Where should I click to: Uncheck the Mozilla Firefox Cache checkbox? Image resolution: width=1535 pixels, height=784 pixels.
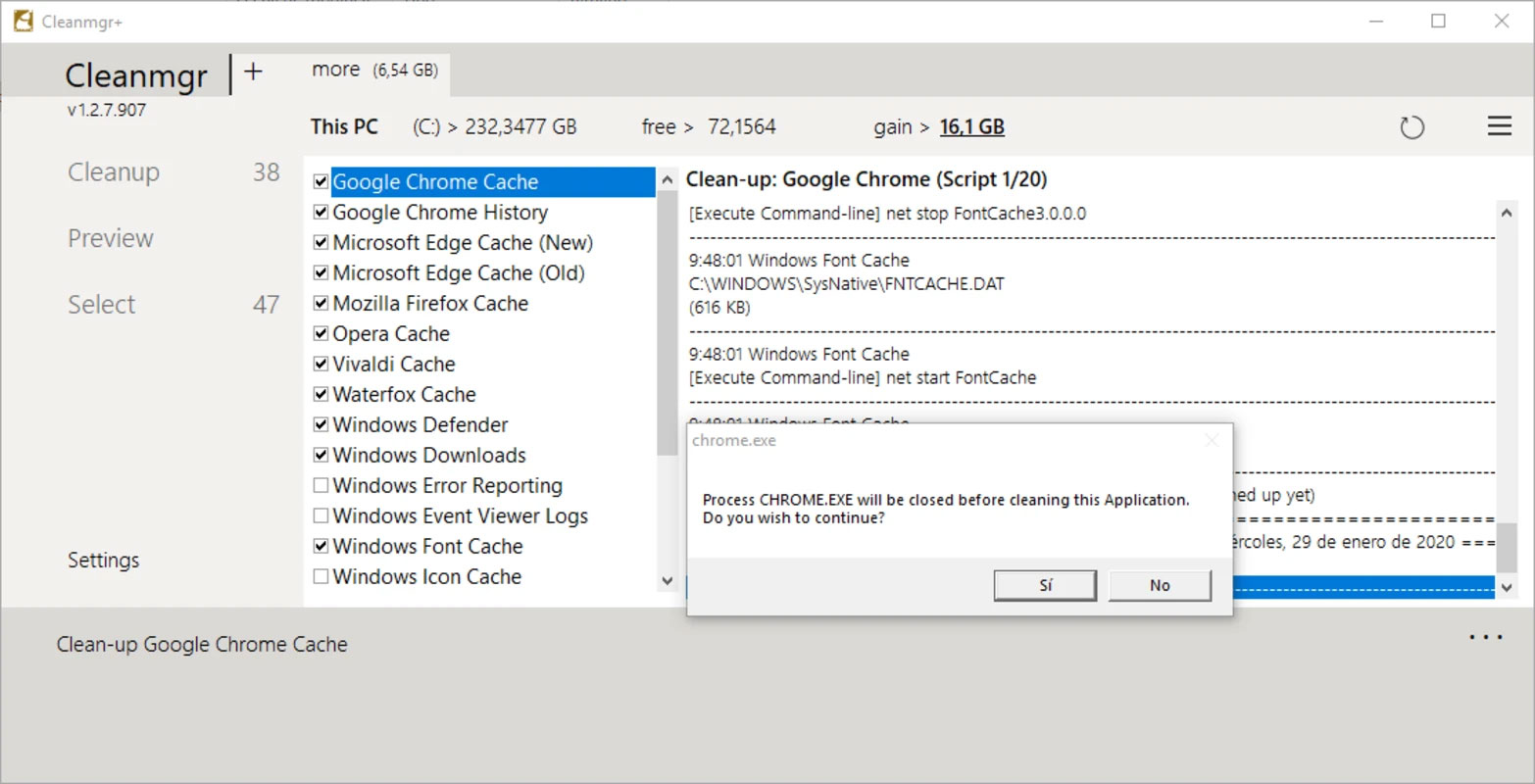321,304
